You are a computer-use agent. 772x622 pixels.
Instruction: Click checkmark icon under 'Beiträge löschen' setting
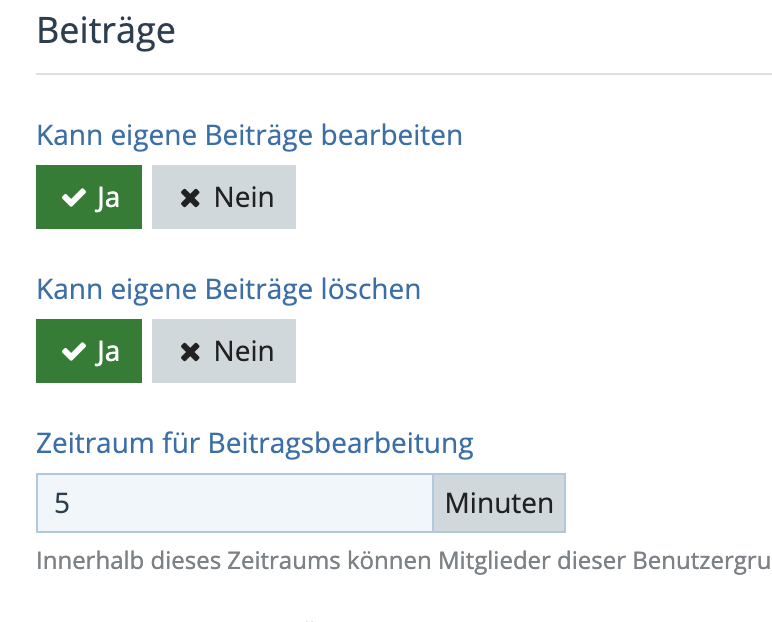click(x=74, y=352)
